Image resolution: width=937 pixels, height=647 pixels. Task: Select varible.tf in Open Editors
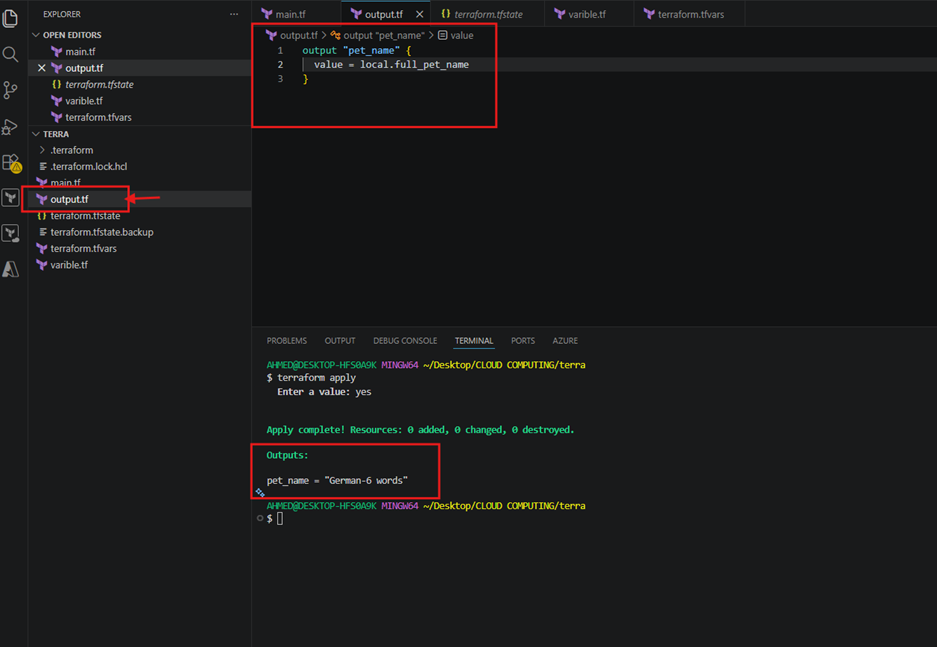(x=140, y=101)
